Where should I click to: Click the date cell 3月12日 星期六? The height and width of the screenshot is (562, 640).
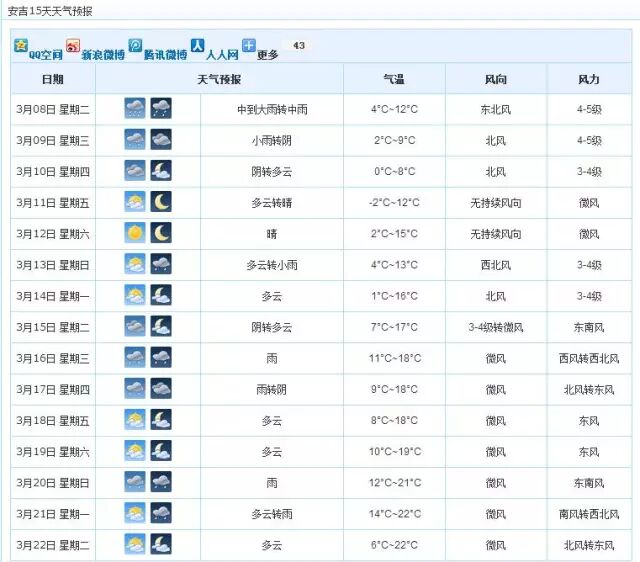coord(53,234)
